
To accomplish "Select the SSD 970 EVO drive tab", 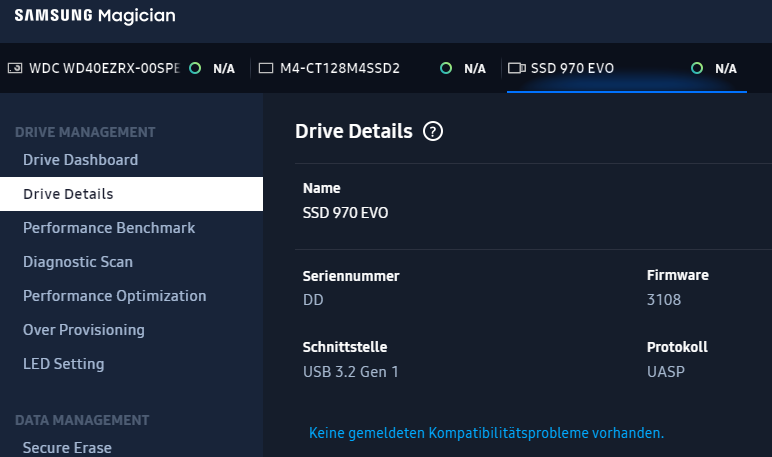I will click(x=627, y=68).
